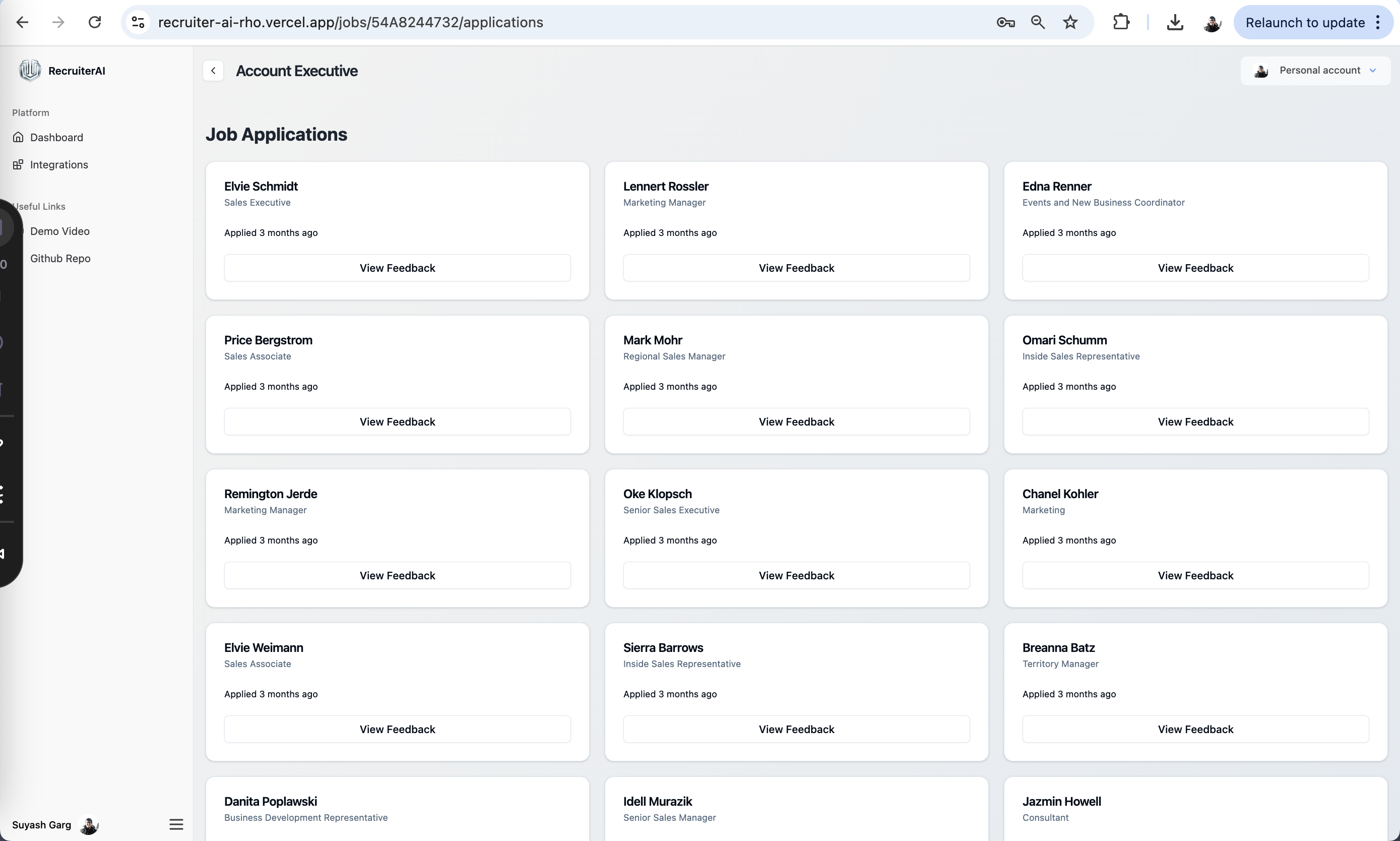Open the hamburger menu next to Suyash Garg

176,824
